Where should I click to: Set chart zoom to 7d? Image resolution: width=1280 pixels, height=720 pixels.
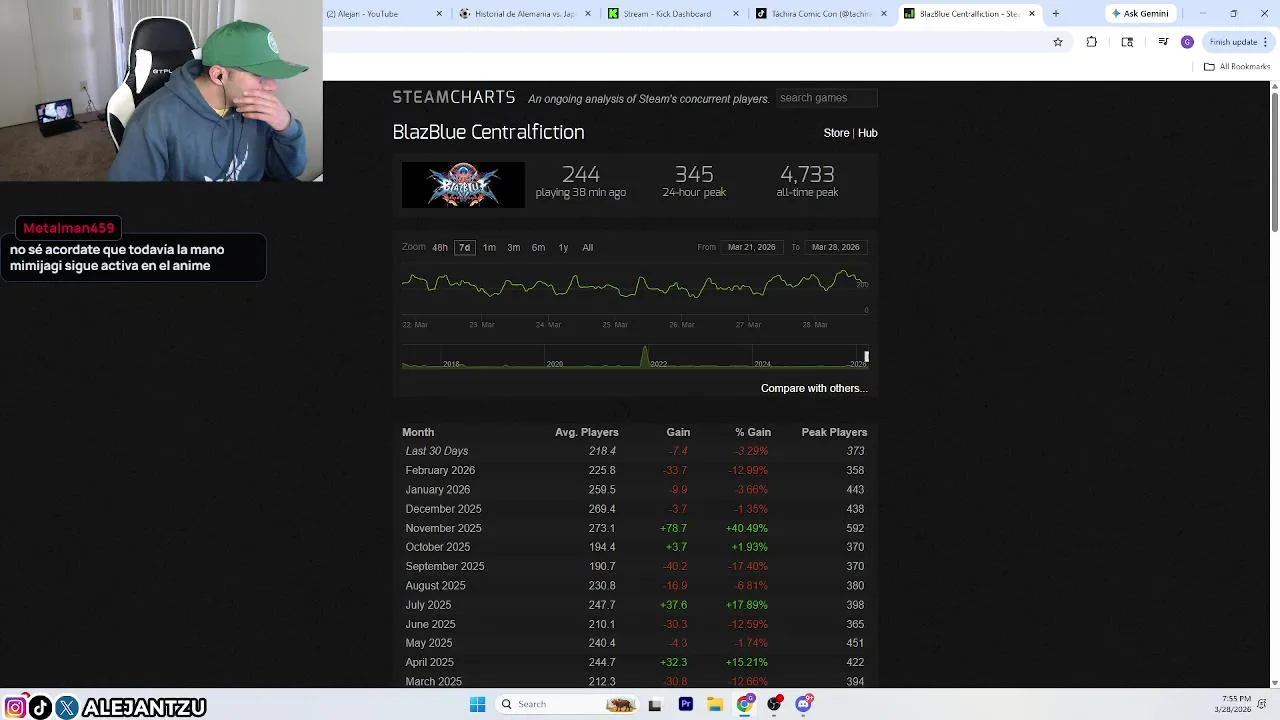point(464,247)
